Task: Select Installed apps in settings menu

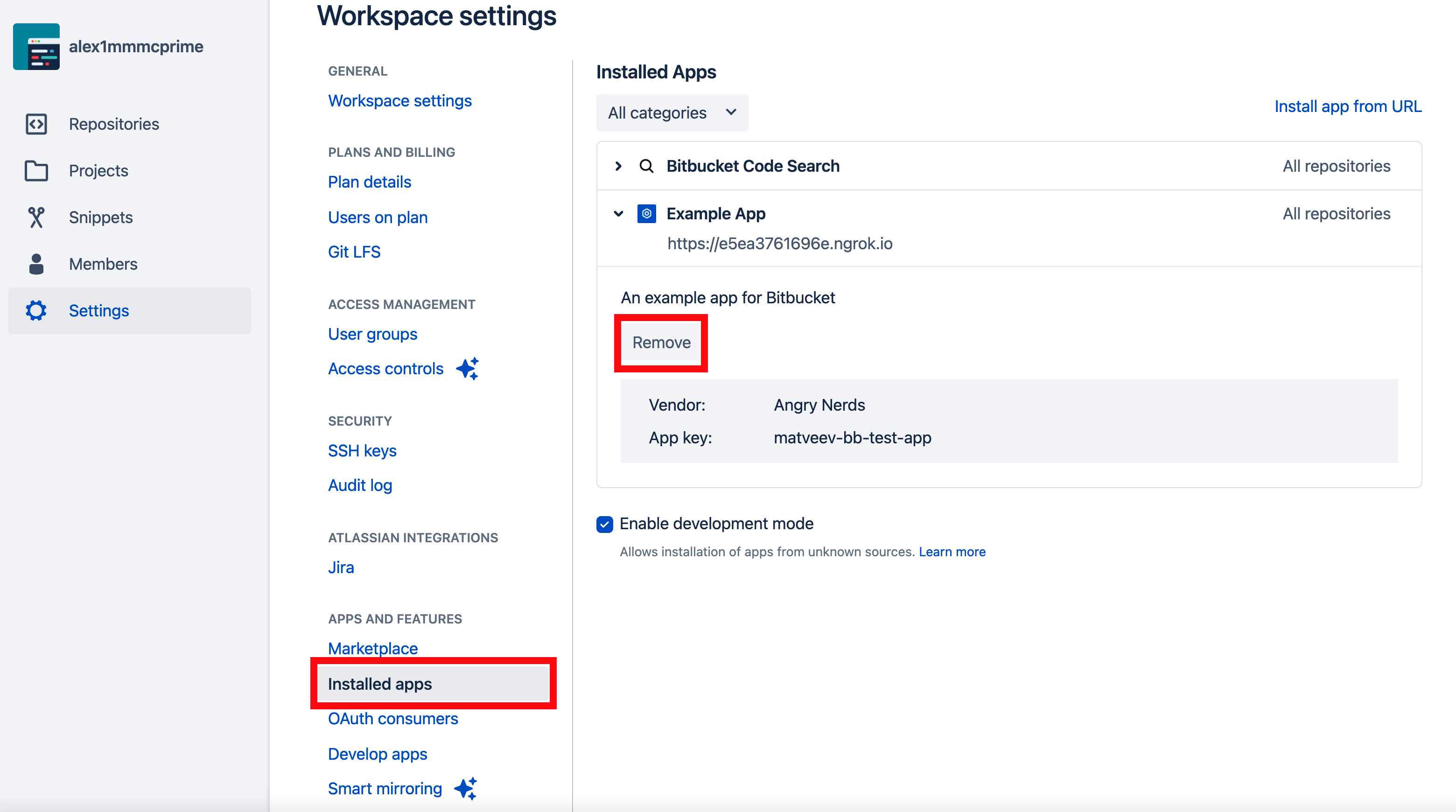Action: (433, 684)
